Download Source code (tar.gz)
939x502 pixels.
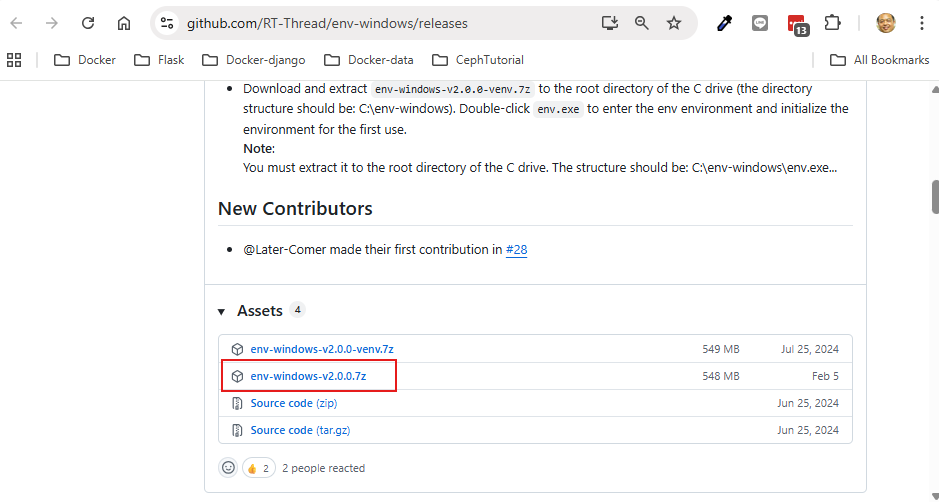(300, 430)
